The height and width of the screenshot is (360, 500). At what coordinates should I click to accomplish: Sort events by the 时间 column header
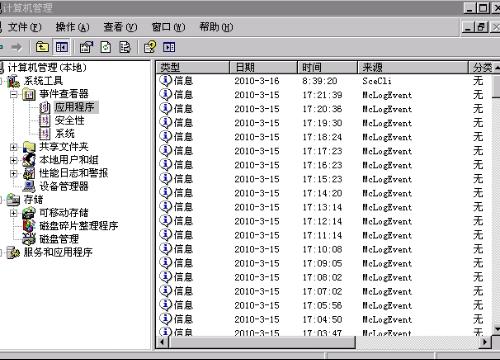pyautogui.click(x=327, y=67)
